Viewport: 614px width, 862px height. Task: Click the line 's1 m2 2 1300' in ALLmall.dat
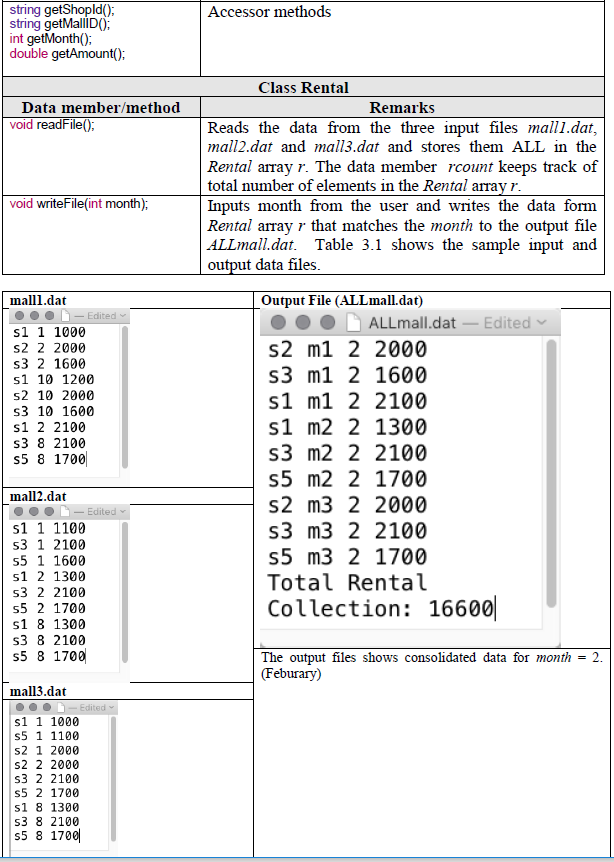(347, 427)
